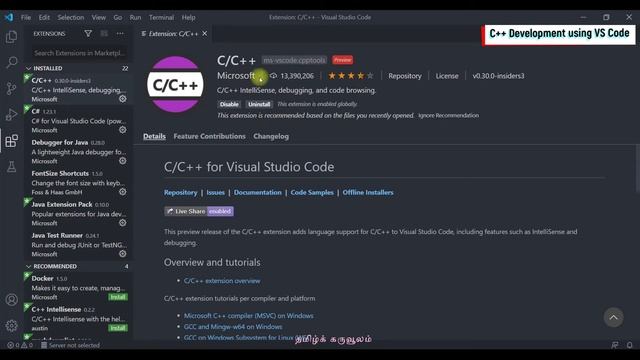Open manage gear for C# extension
This screenshot has height=360, width=640.
pos(122,130)
